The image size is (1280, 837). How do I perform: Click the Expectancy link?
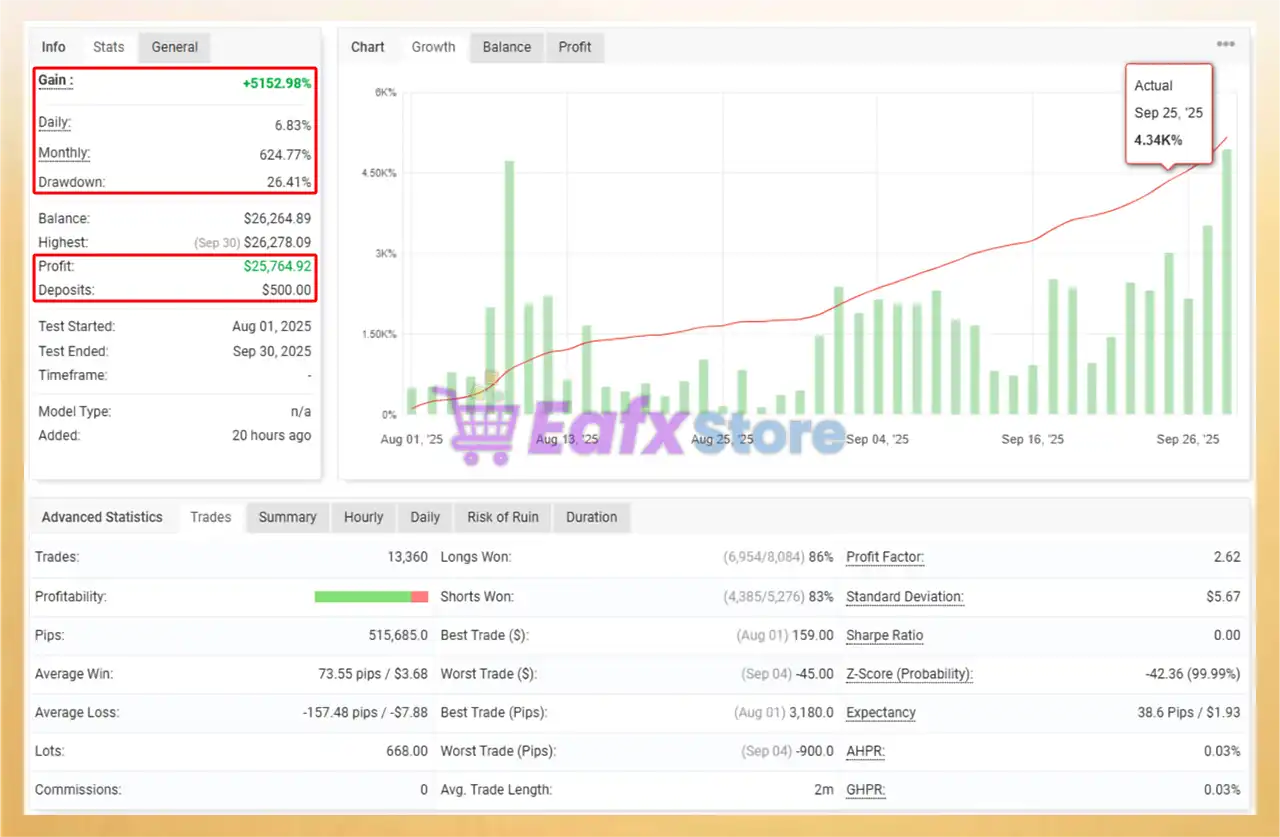coord(880,712)
